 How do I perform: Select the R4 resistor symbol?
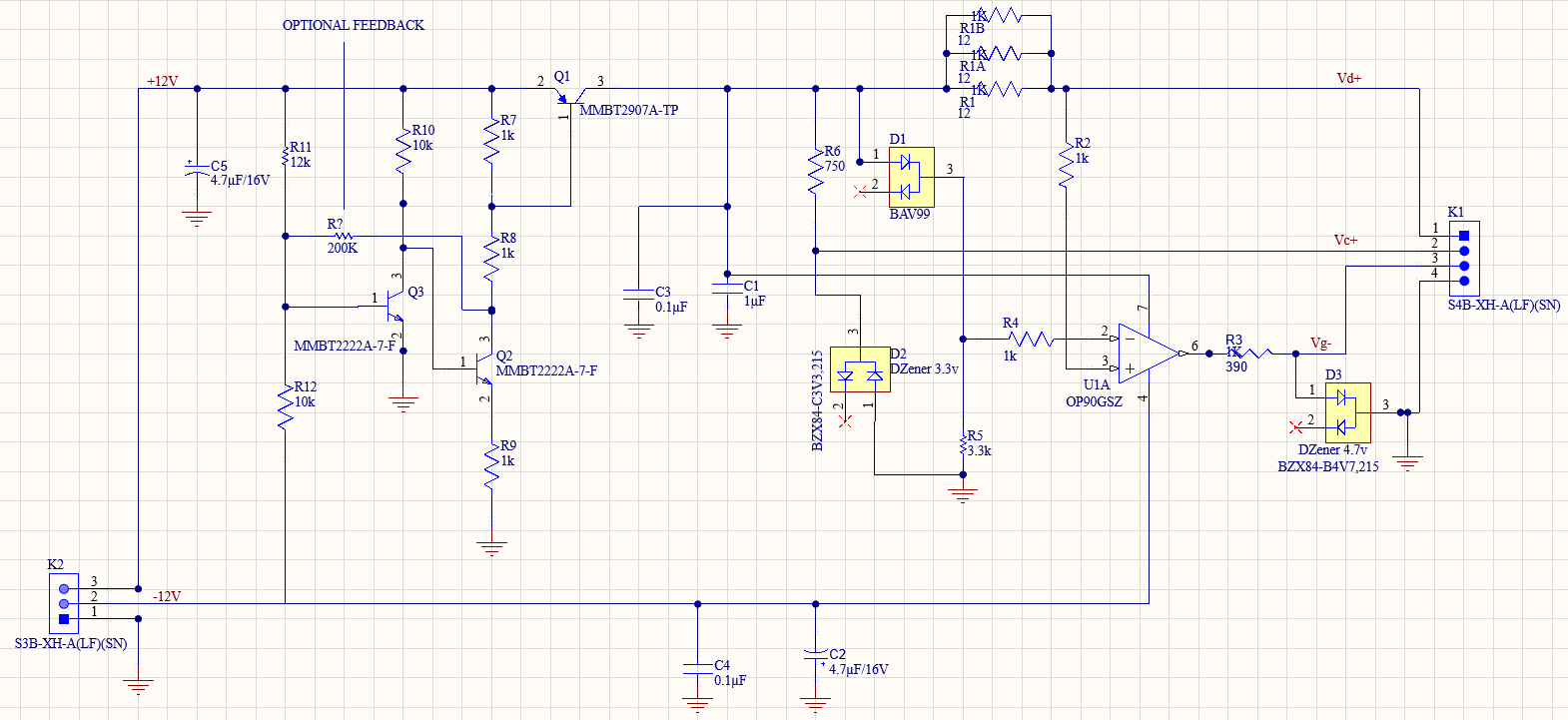click(x=1030, y=340)
